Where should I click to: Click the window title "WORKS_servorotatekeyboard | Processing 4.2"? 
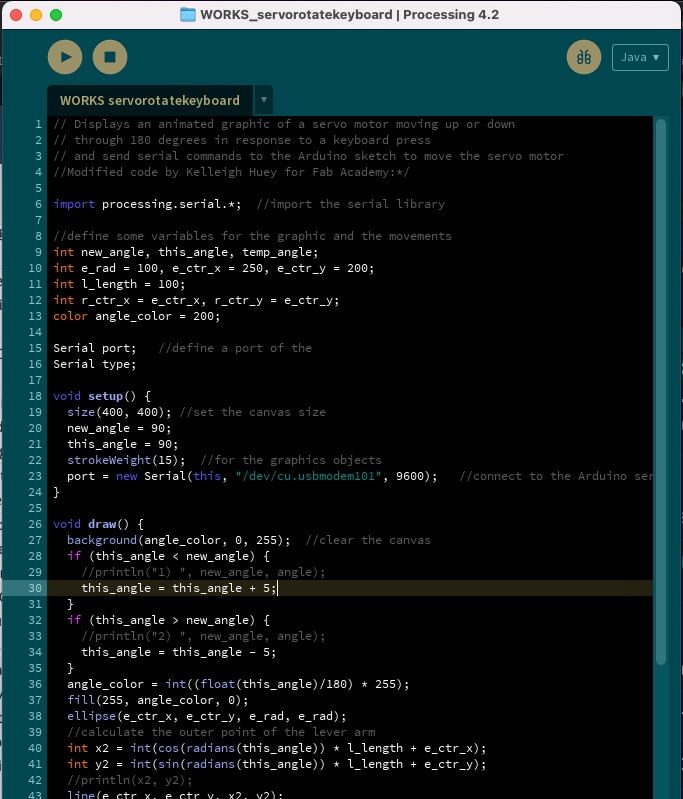[350, 14]
